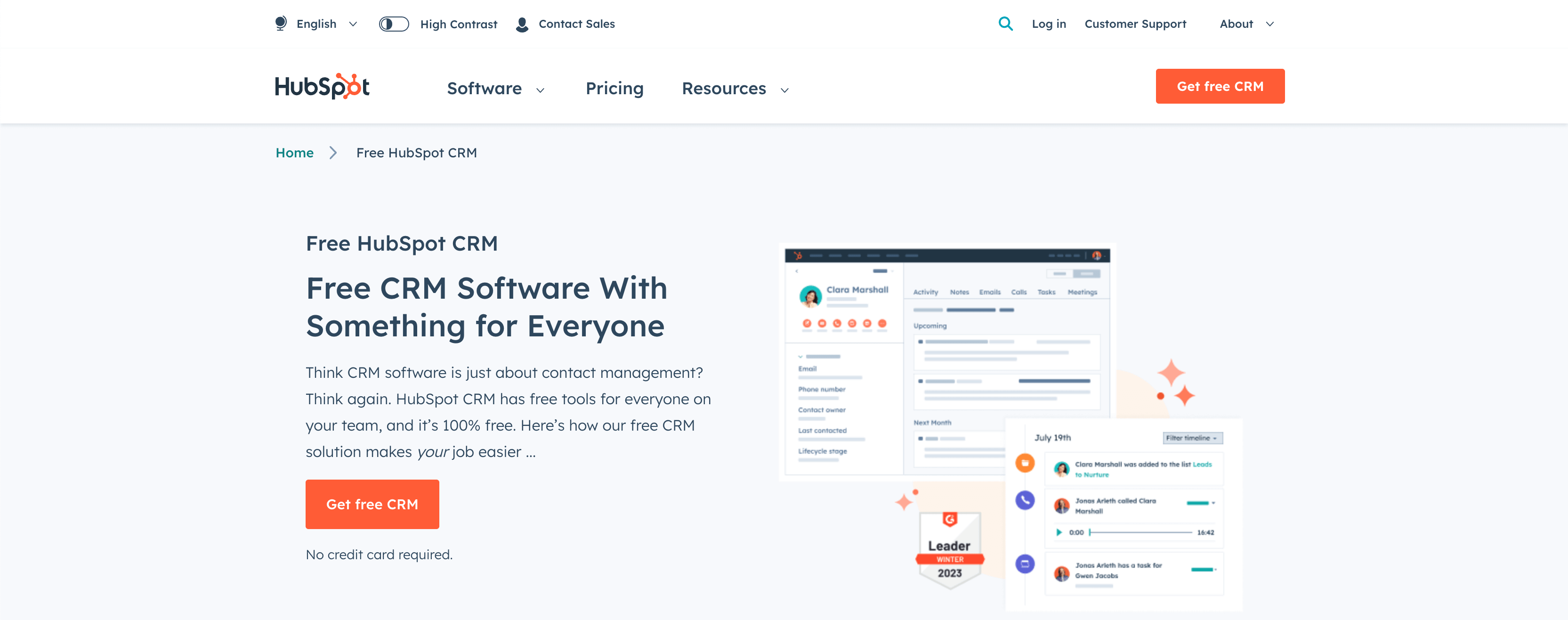Open the Log in link
The height and width of the screenshot is (620, 1568).
coord(1049,24)
